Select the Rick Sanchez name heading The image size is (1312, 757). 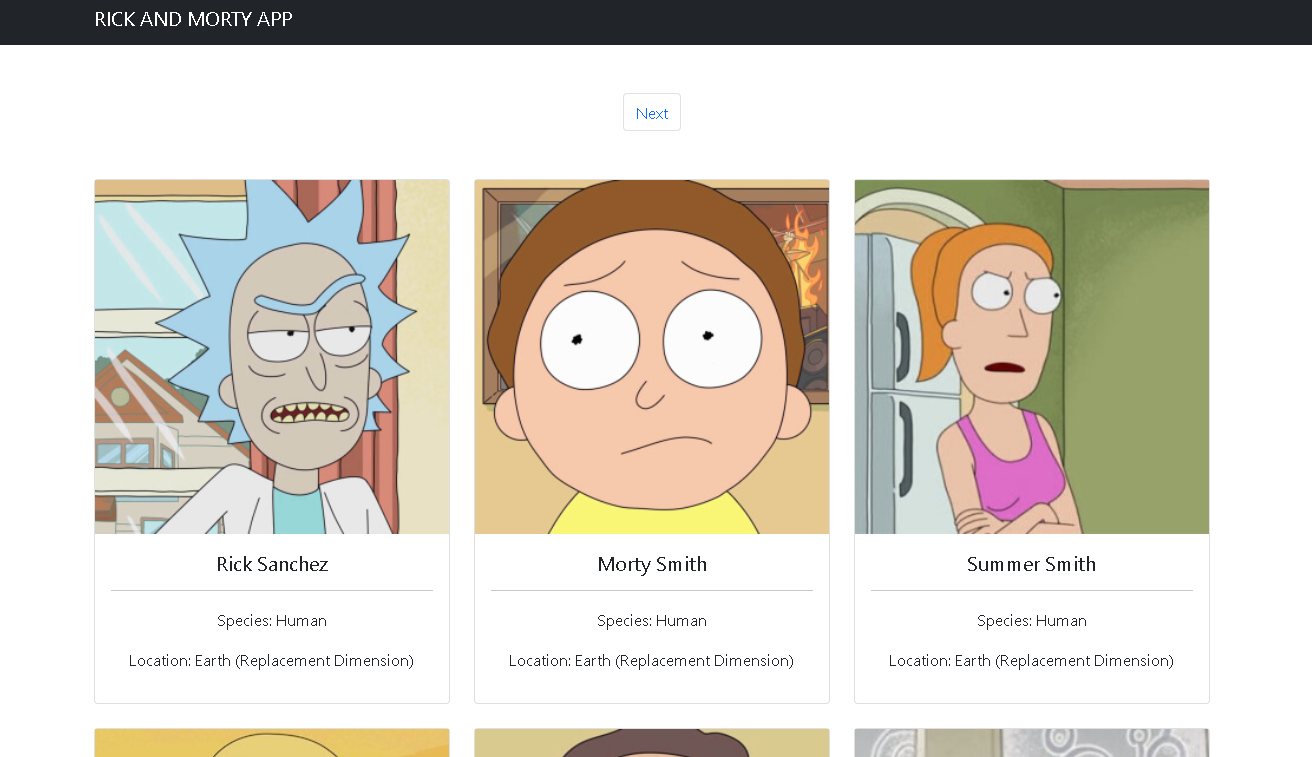[x=271, y=564]
